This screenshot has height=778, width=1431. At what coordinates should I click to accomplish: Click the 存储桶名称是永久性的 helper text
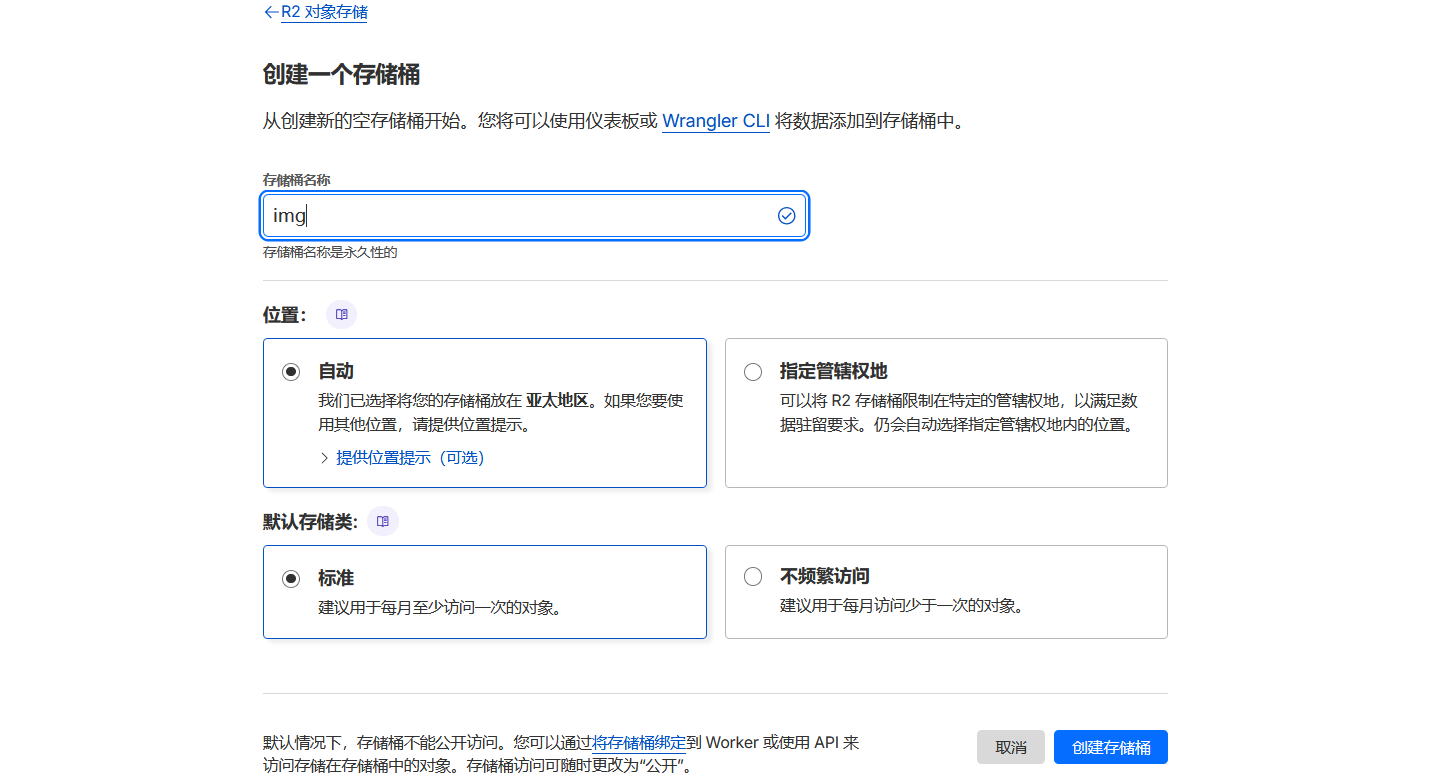coord(328,252)
